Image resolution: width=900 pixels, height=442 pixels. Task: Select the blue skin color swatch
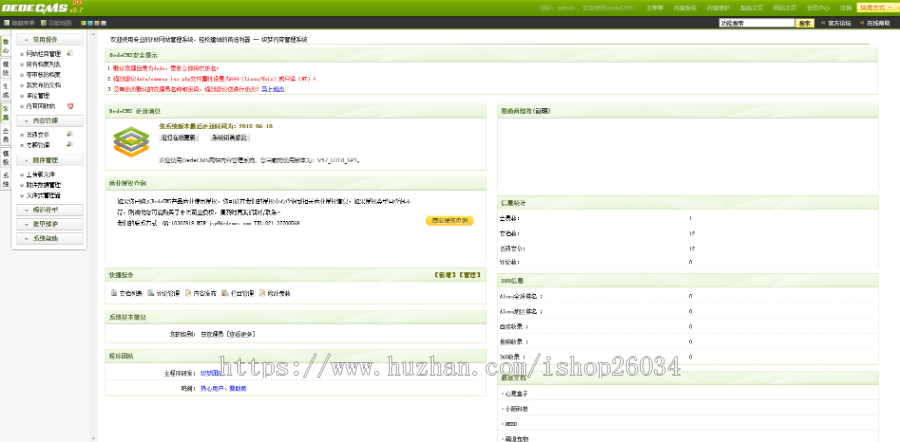coord(91,23)
